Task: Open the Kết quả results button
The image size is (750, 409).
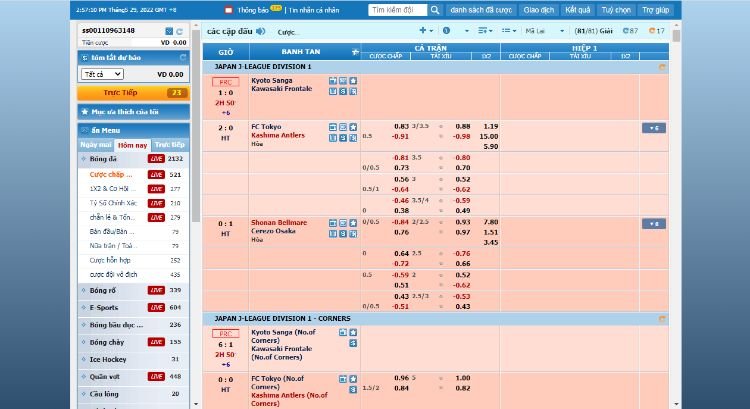Action: (577, 9)
